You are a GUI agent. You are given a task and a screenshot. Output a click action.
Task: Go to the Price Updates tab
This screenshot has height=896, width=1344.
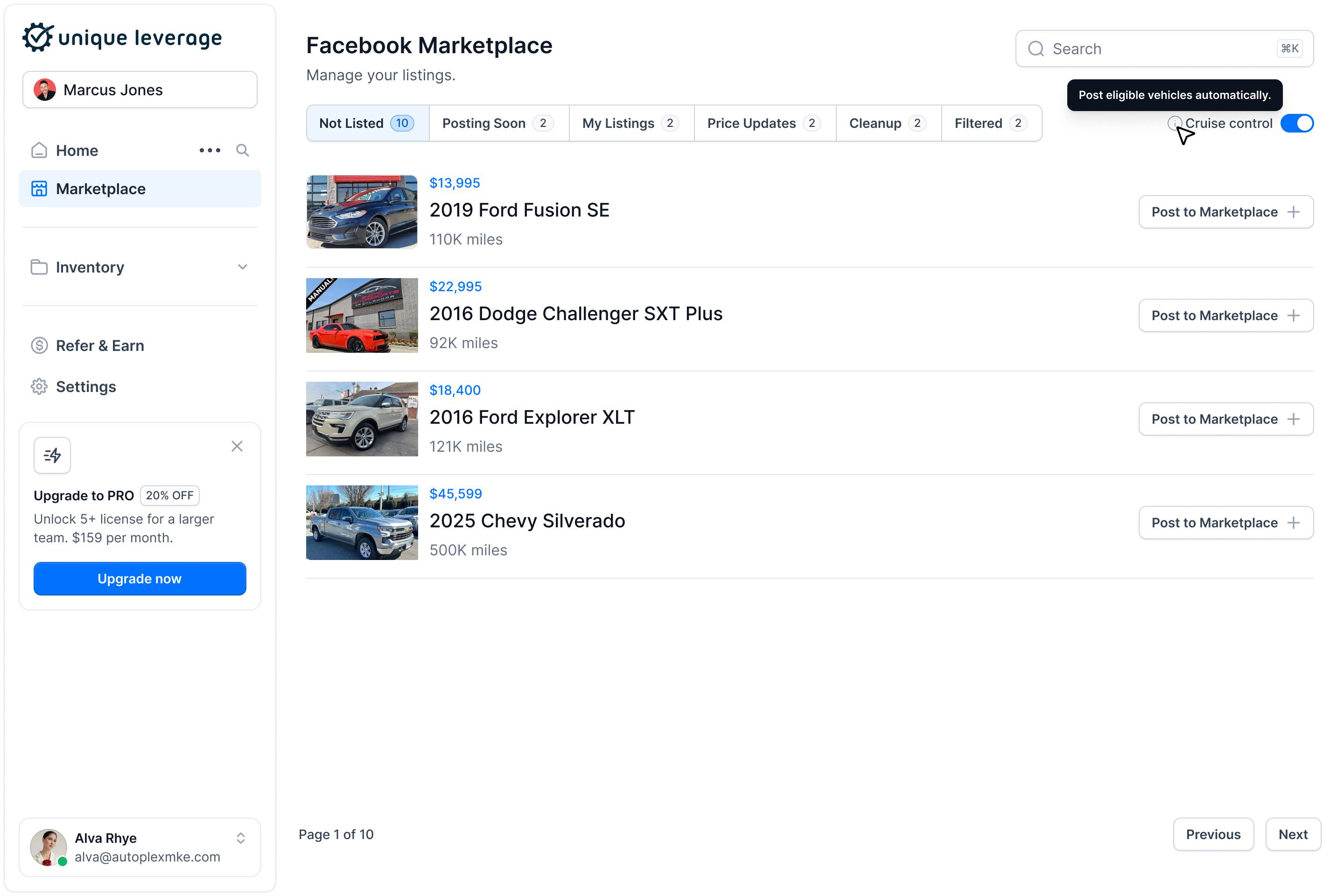(x=764, y=123)
